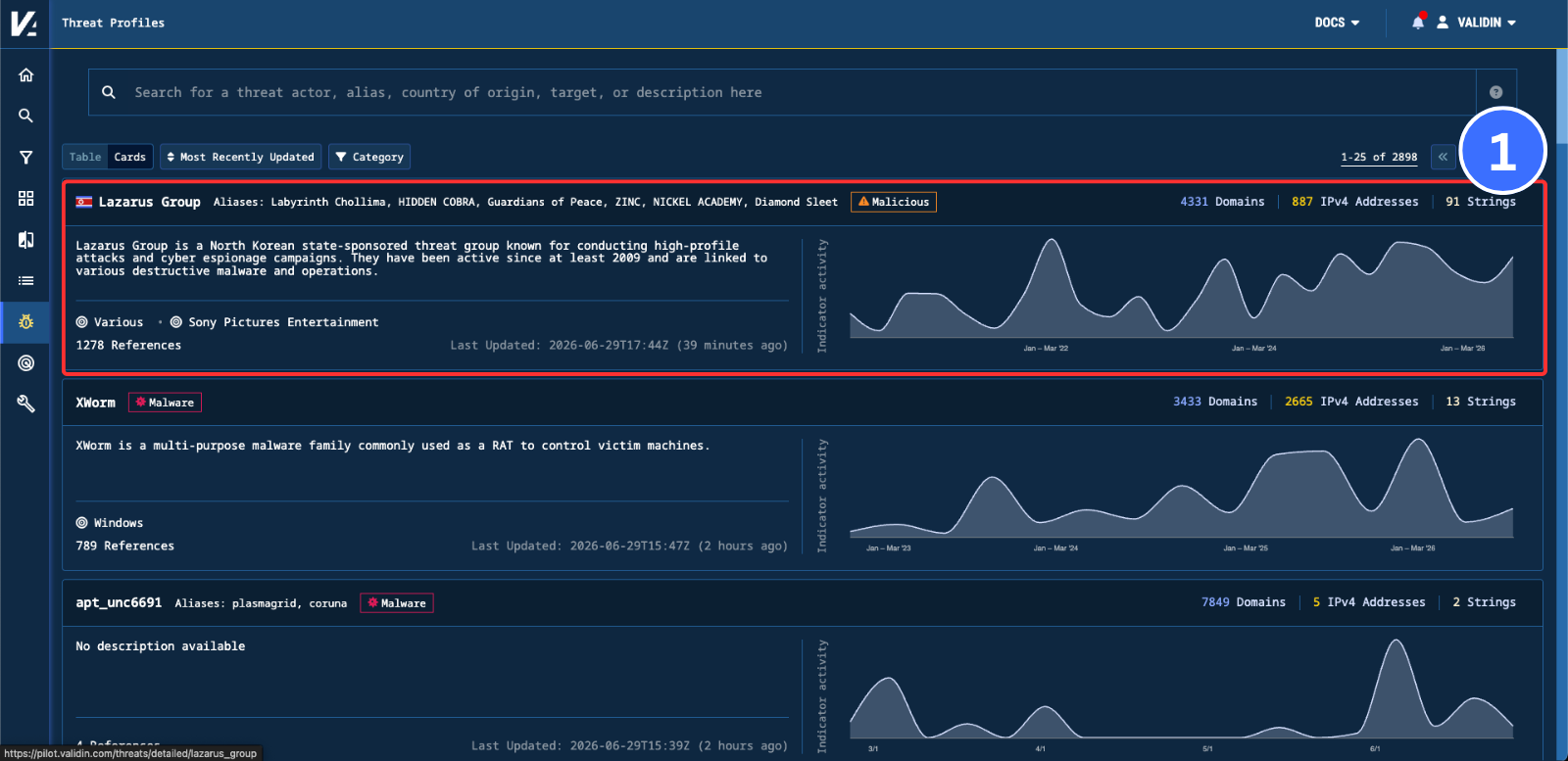1568x761 pixels.
Task: Click the Malware tag on apt_unc6691
Action: coord(397,603)
